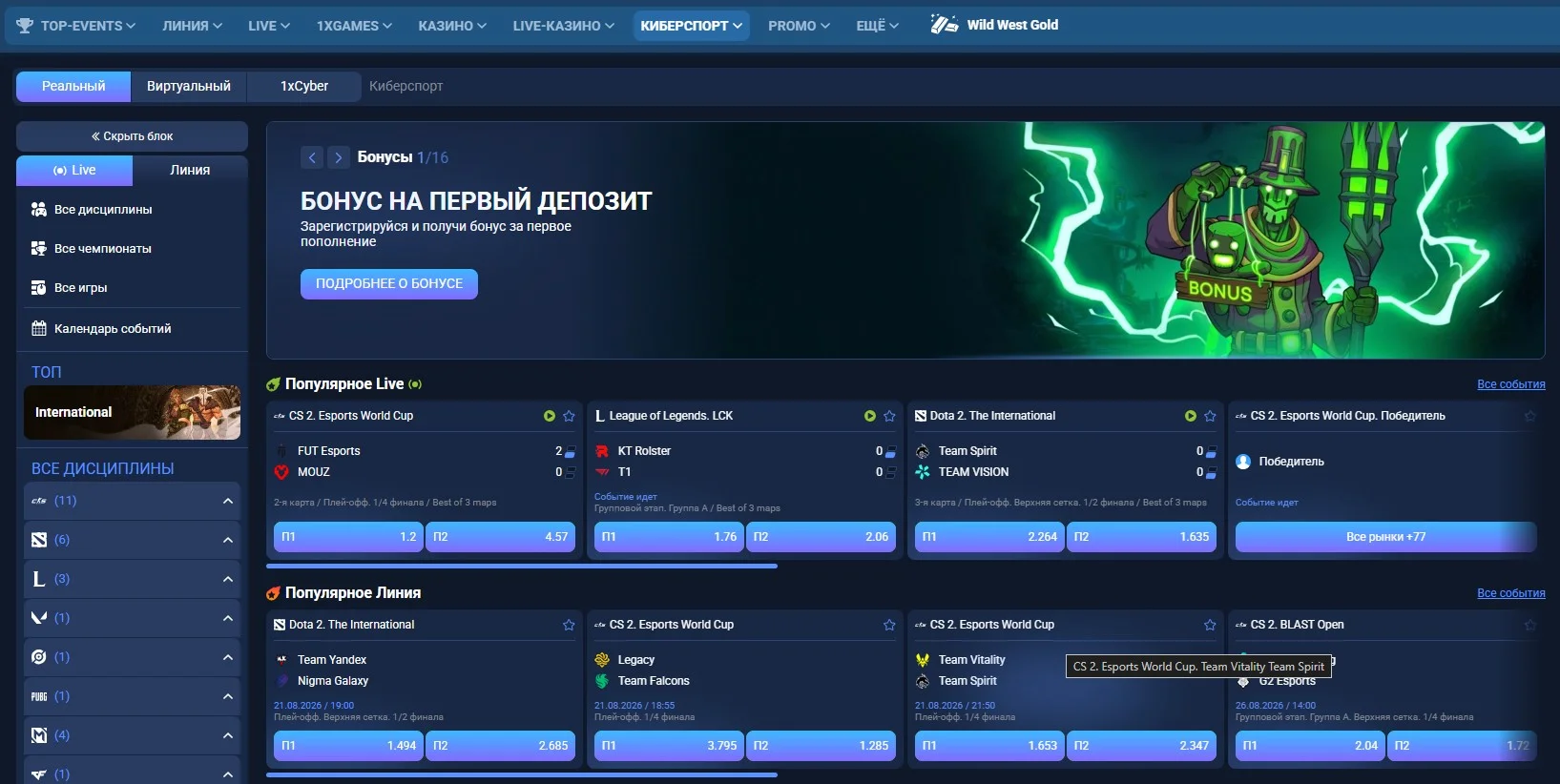The width and height of the screenshot is (1560, 784).
Task: Click the Все дисциплины sidebar icon
Action: coord(39,209)
